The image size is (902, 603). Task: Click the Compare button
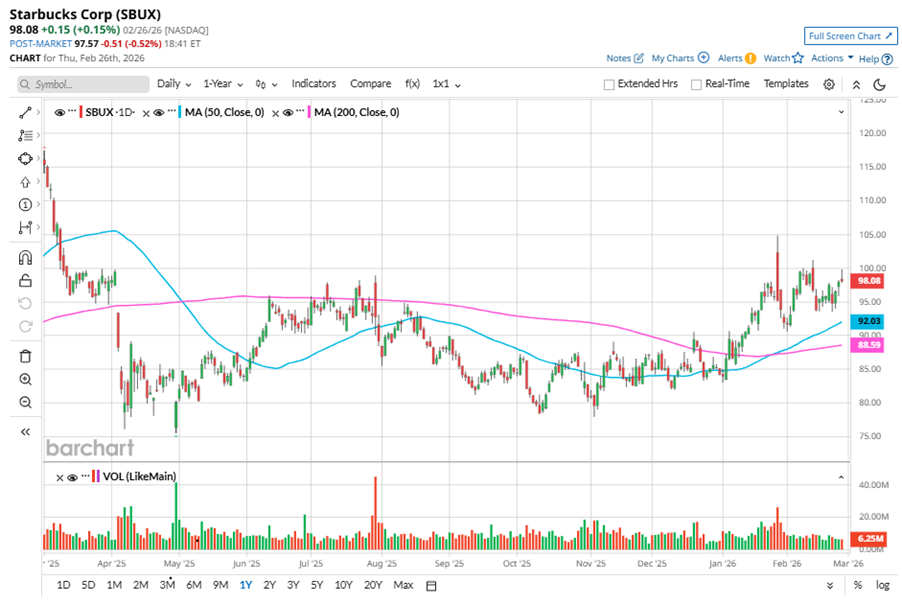pyautogui.click(x=370, y=84)
